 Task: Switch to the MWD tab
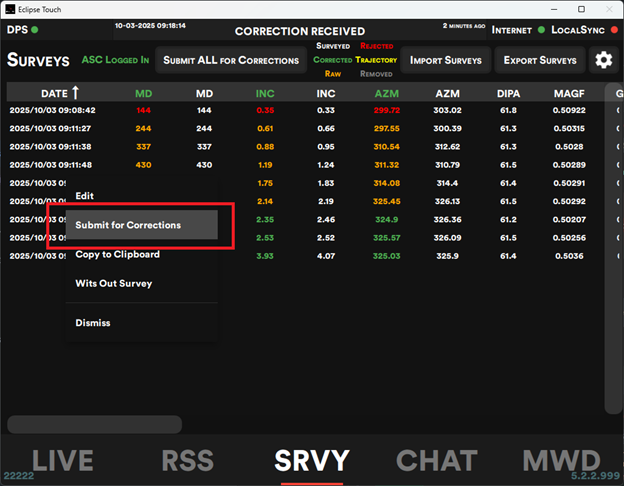tap(562, 460)
